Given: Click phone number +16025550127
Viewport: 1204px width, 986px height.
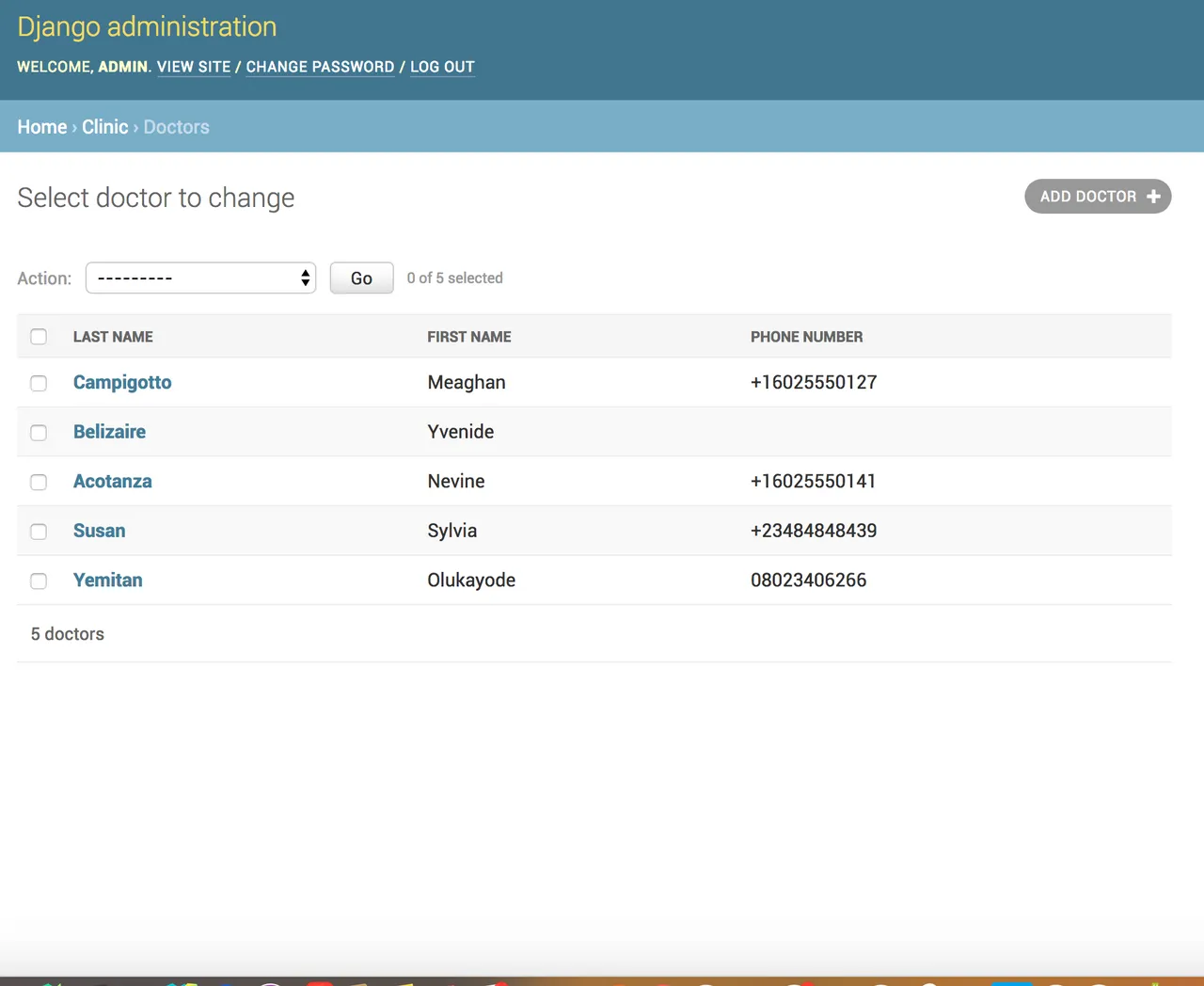Looking at the screenshot, I should click(814, 382).
